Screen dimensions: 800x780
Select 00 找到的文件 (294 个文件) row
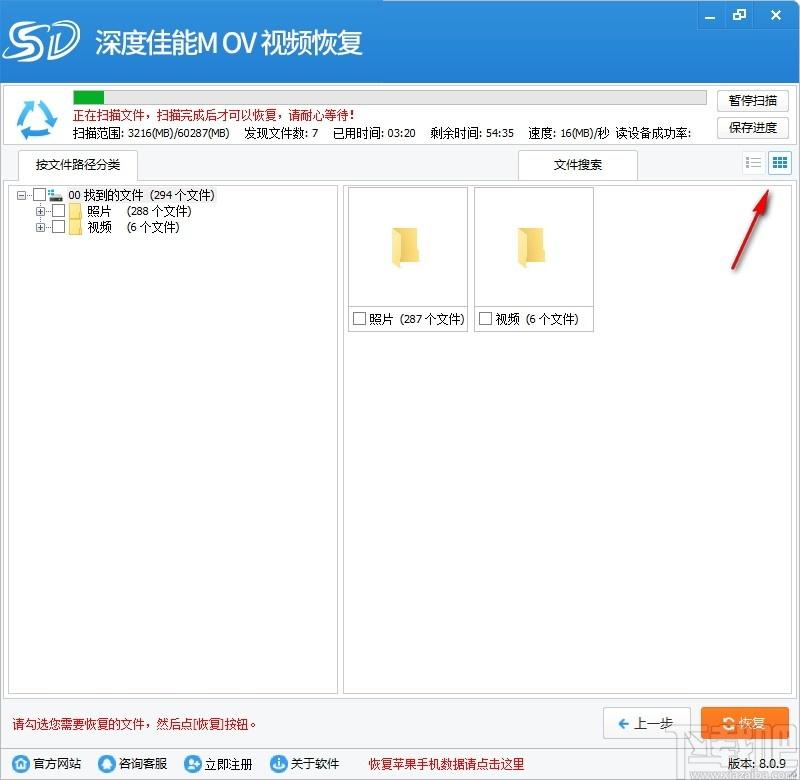[x=141, y=195]
